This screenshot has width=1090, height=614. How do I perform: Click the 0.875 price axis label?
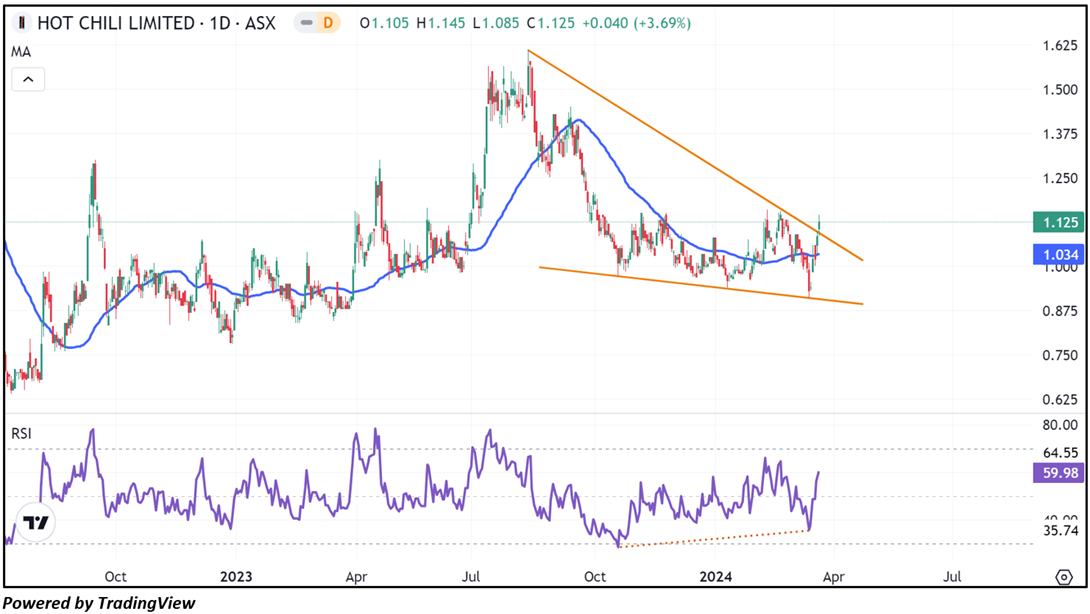1060,311
